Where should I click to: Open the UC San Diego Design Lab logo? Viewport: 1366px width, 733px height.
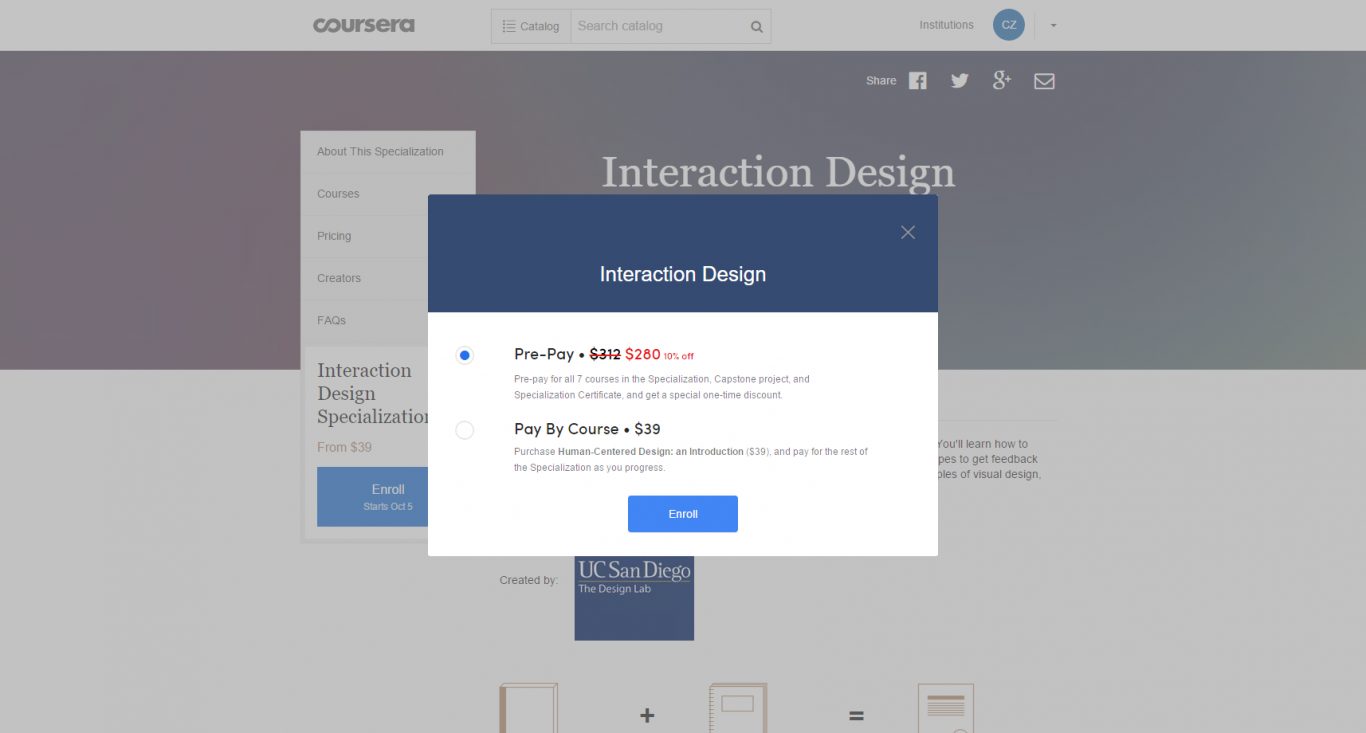tap(634, 598)
